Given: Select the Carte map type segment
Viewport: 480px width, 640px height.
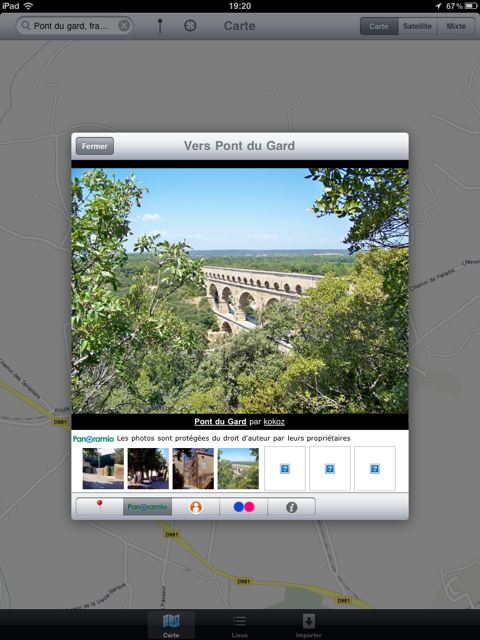Looking at the screenshot, I should coord(379,26).
